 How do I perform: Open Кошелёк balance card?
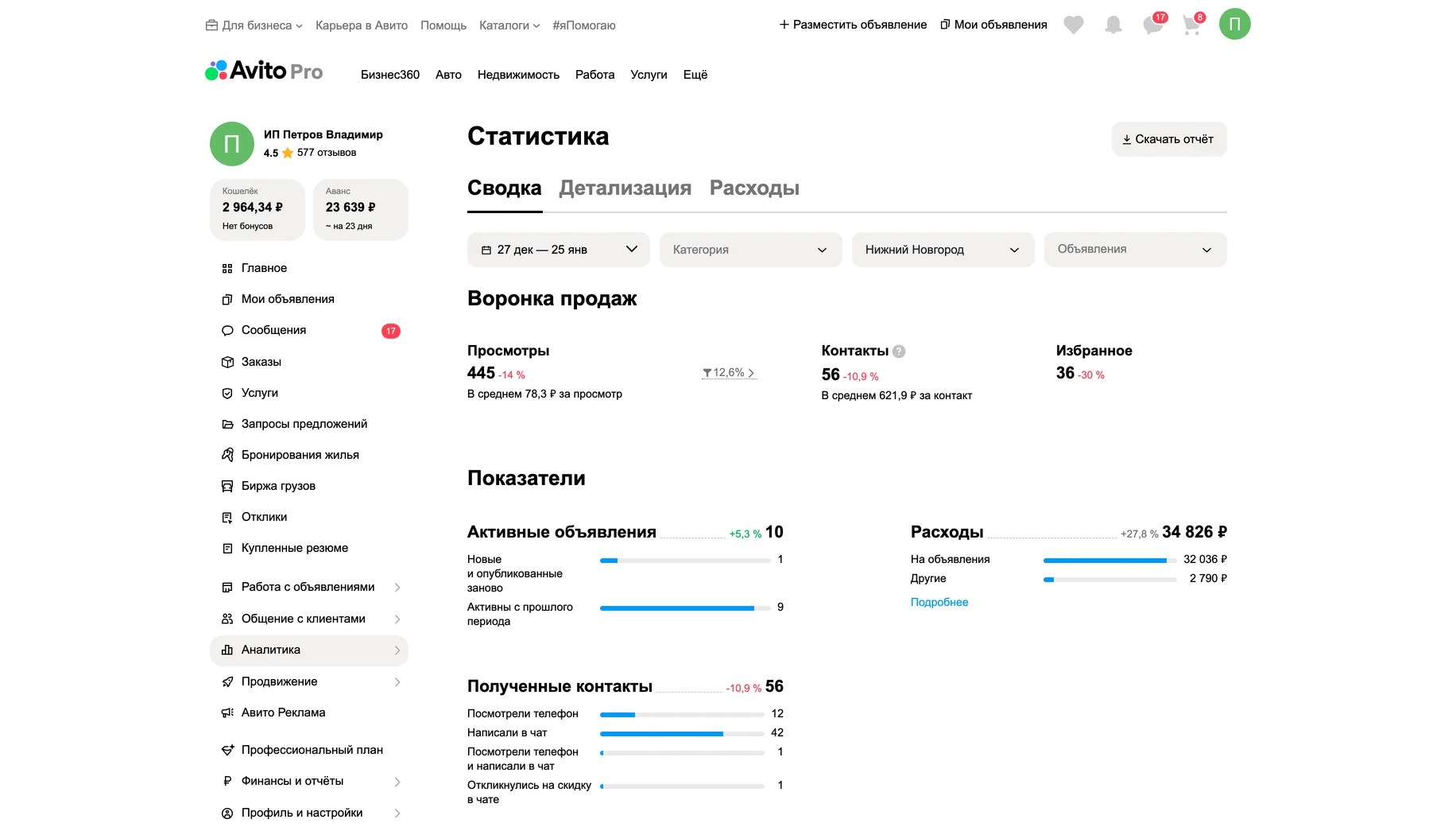point(258,209)
